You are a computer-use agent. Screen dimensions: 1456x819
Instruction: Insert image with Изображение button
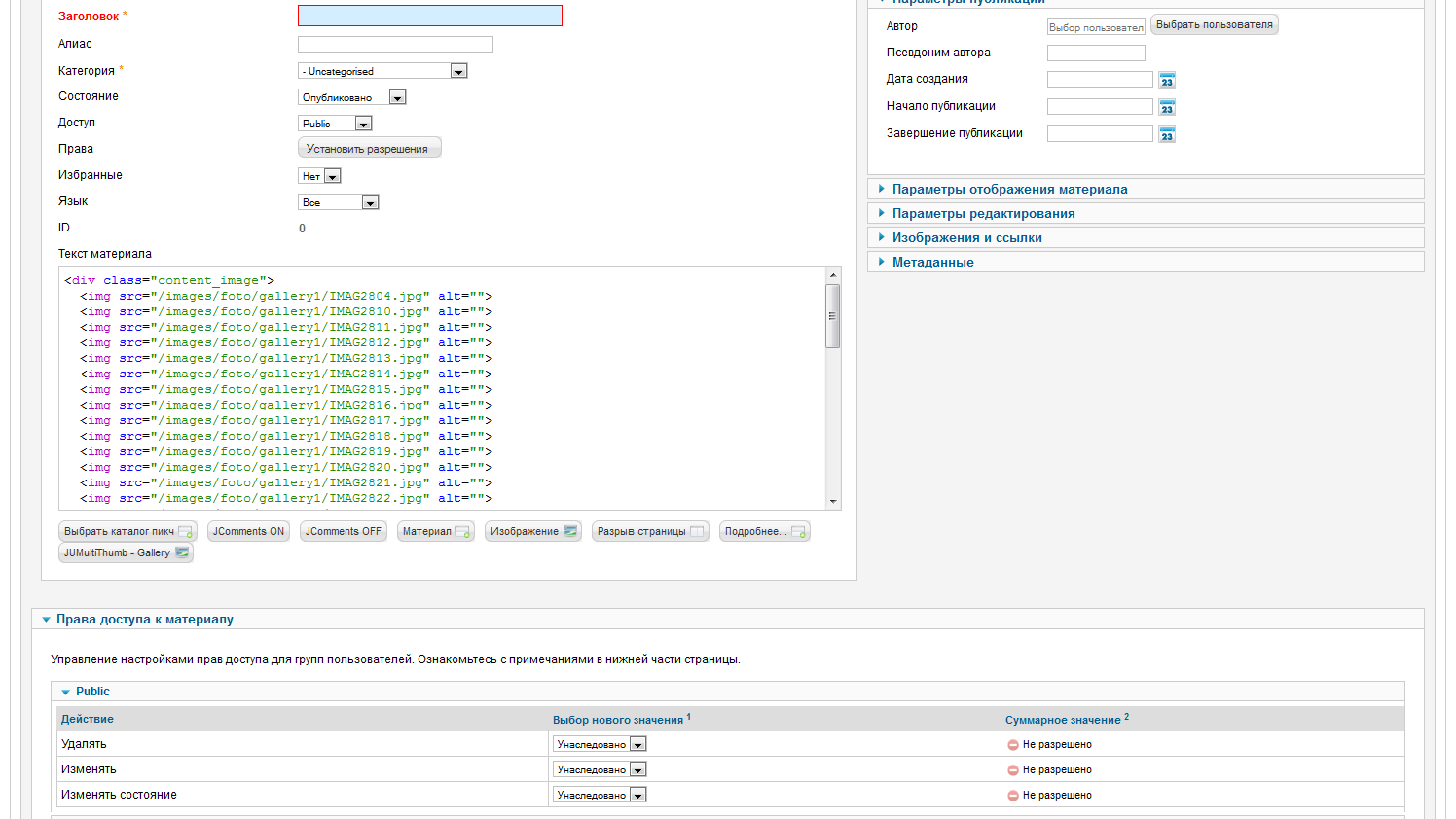click(532, 531)
